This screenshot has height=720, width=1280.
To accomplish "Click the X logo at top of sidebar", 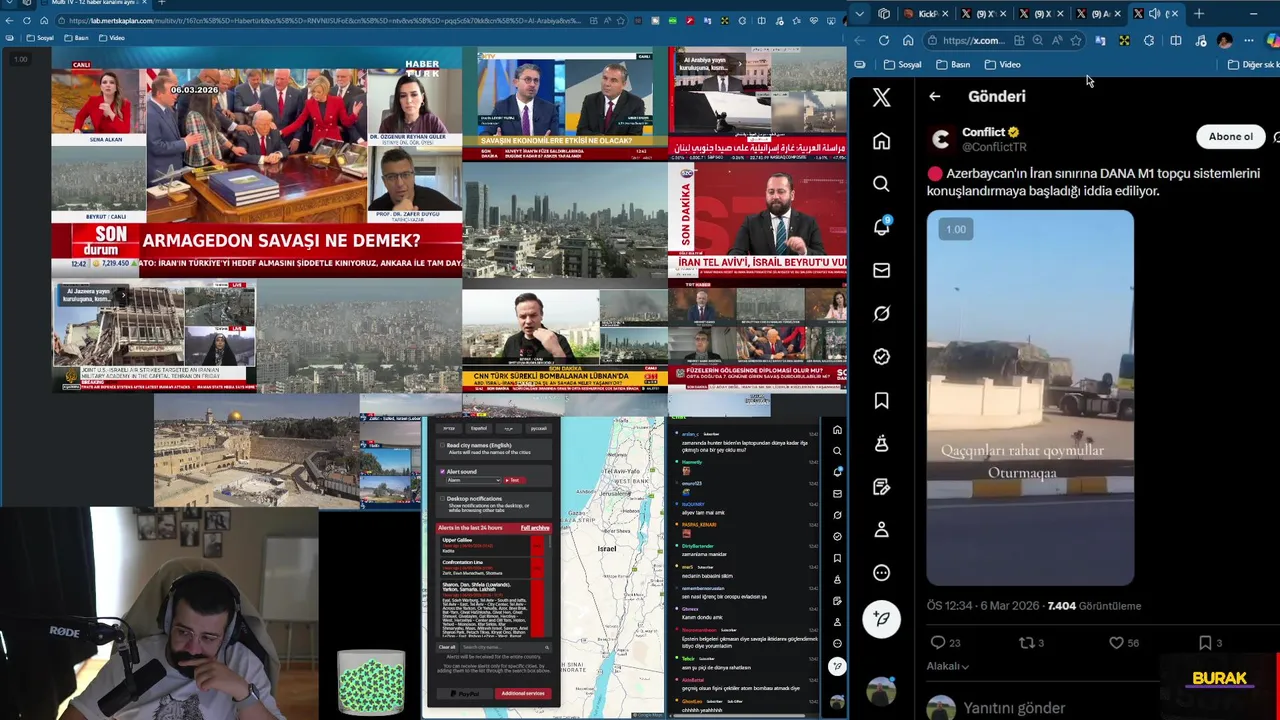I will click(x=881, y=96).
